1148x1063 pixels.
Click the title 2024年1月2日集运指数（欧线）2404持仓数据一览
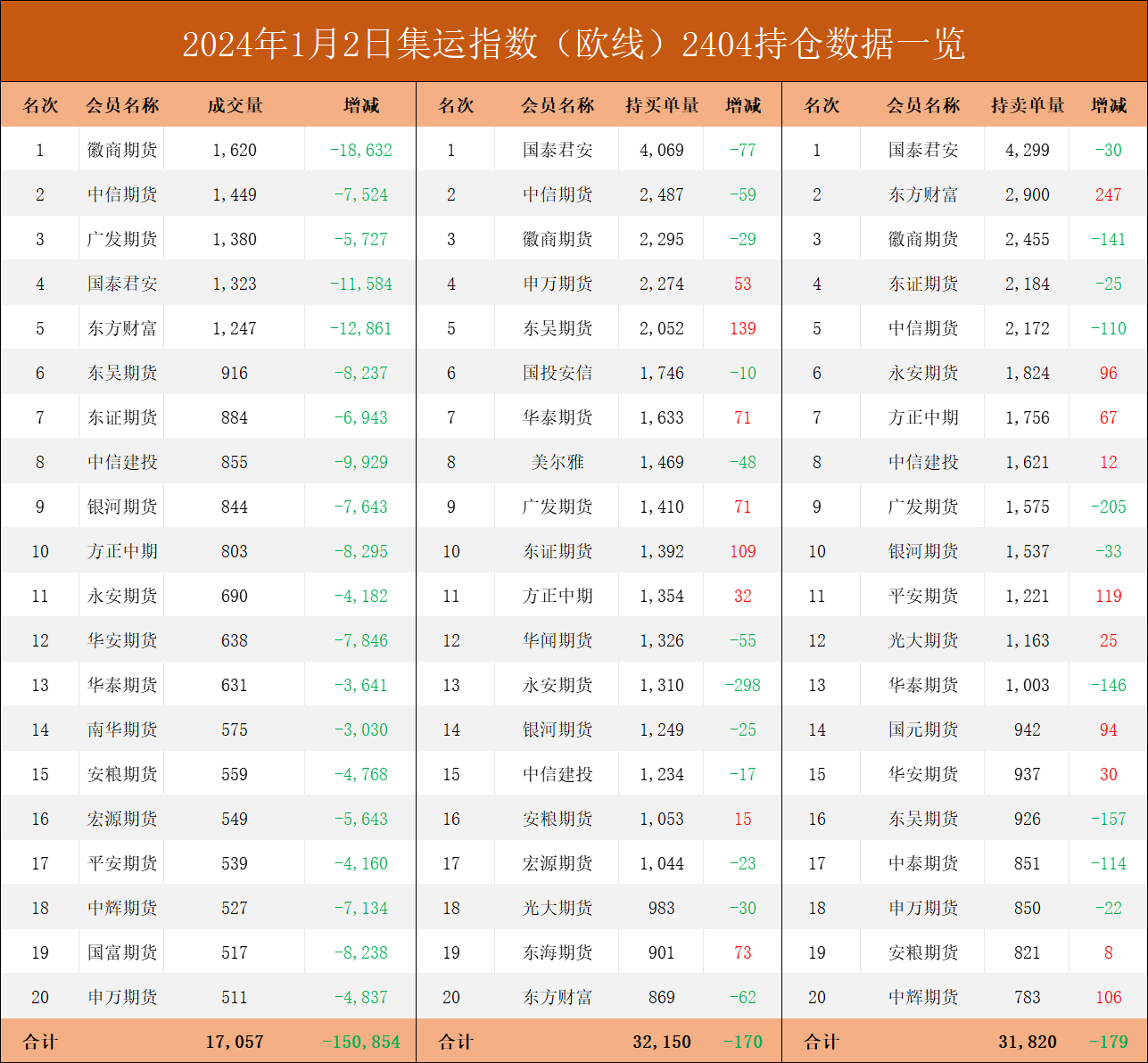coord(574,43)
